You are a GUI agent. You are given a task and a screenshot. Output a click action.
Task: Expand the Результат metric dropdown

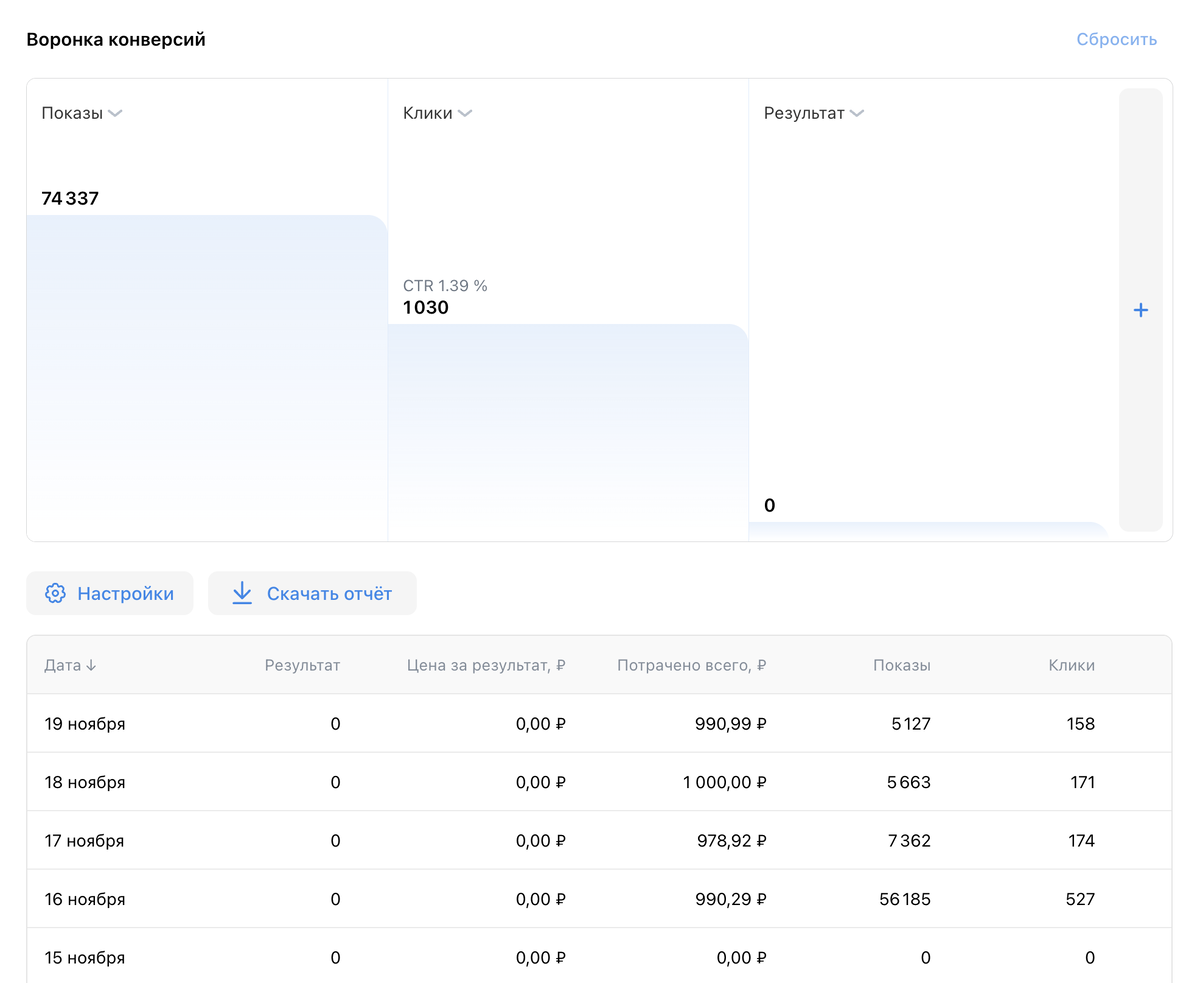coord(857,113)
